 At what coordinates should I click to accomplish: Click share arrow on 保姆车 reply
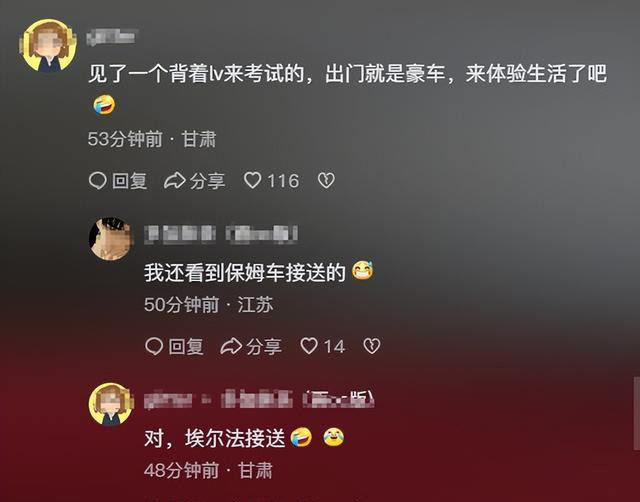[x=231, y=346]
